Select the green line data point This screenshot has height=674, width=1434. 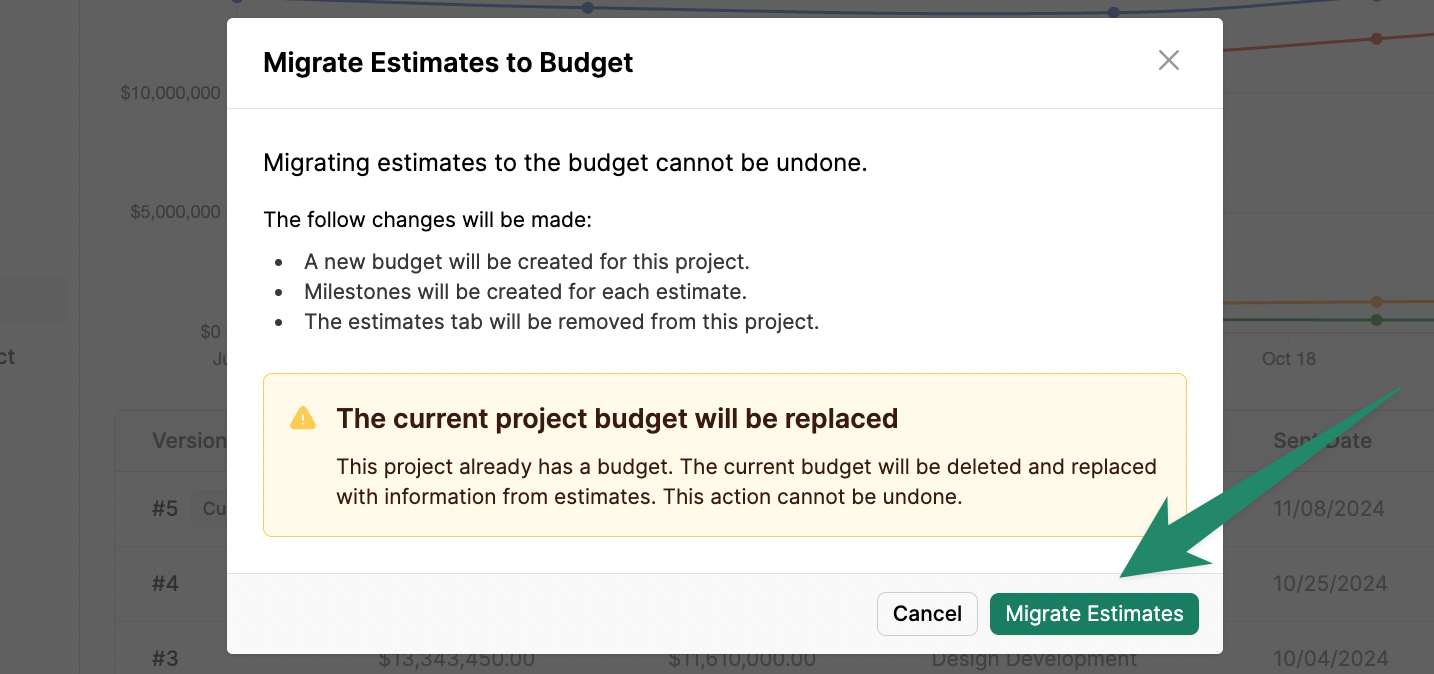pos(1377,320)
